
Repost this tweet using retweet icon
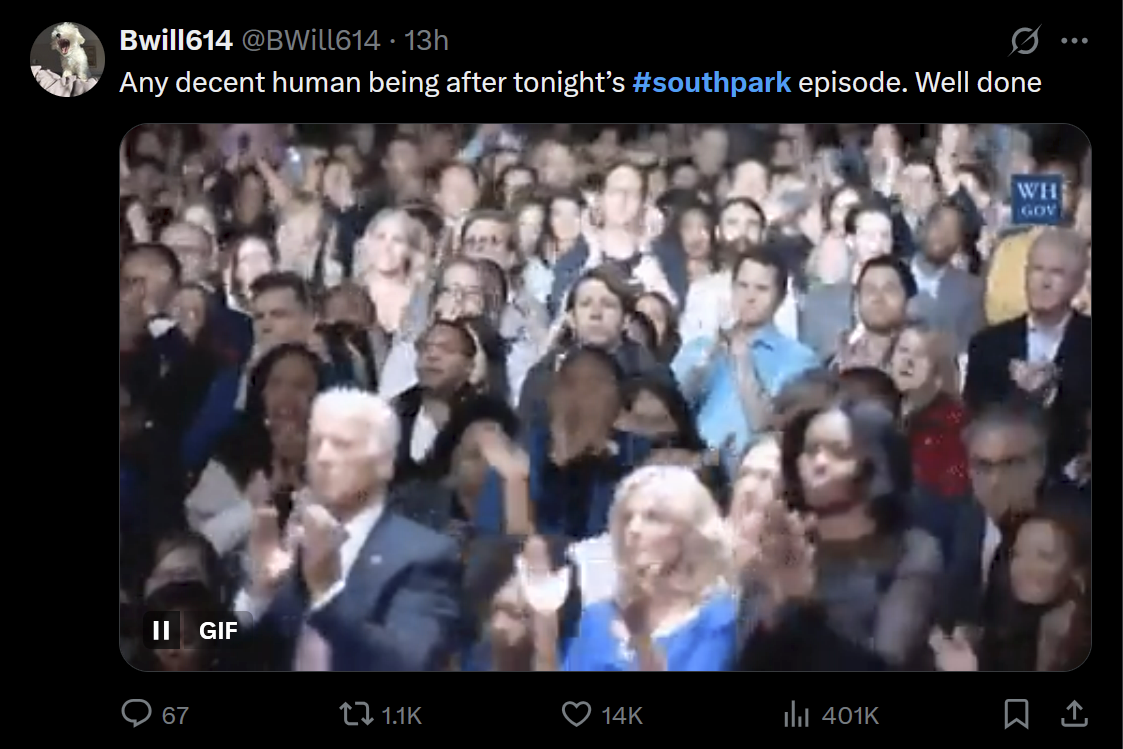coord(355,714)
